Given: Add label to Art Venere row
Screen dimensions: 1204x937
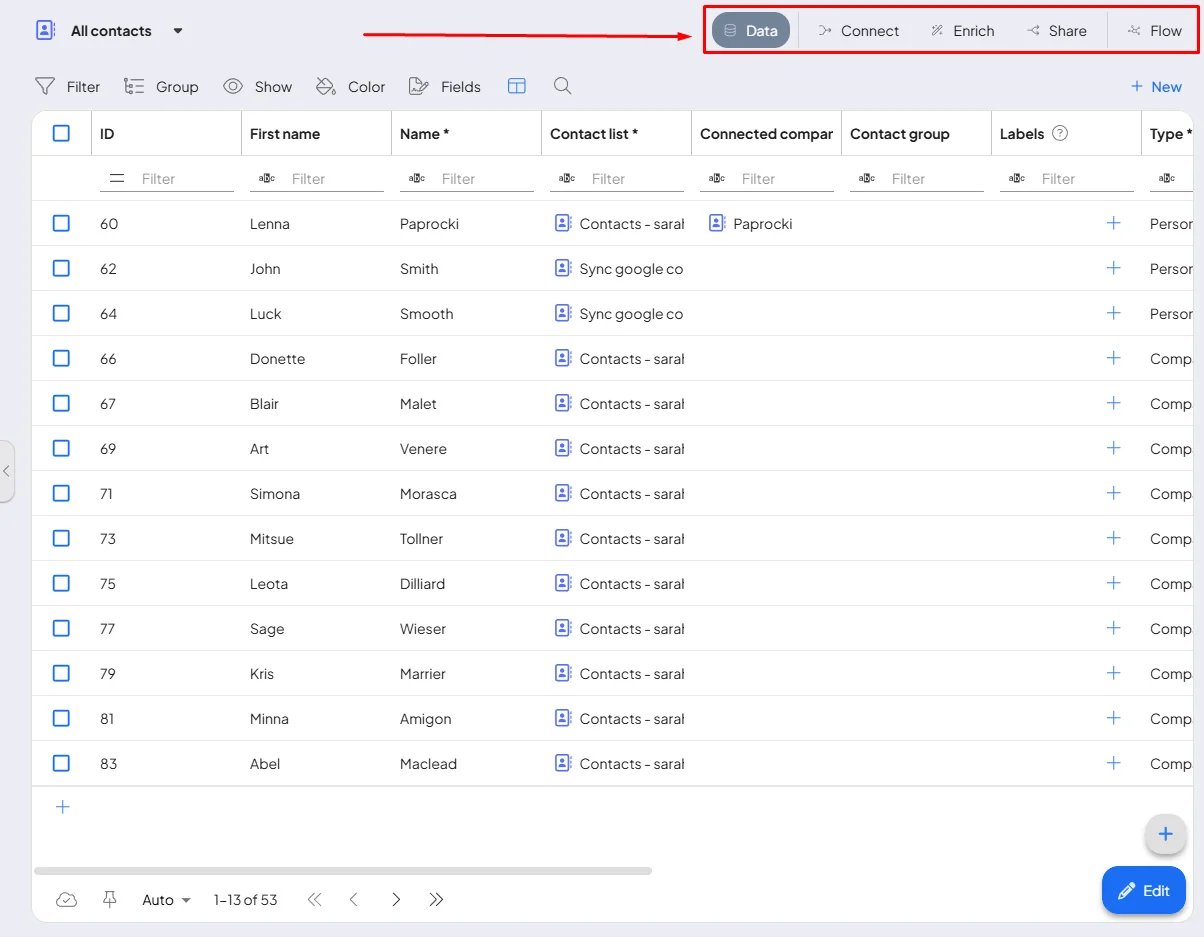Looking at the screenshot, I should pos(1114,448).
